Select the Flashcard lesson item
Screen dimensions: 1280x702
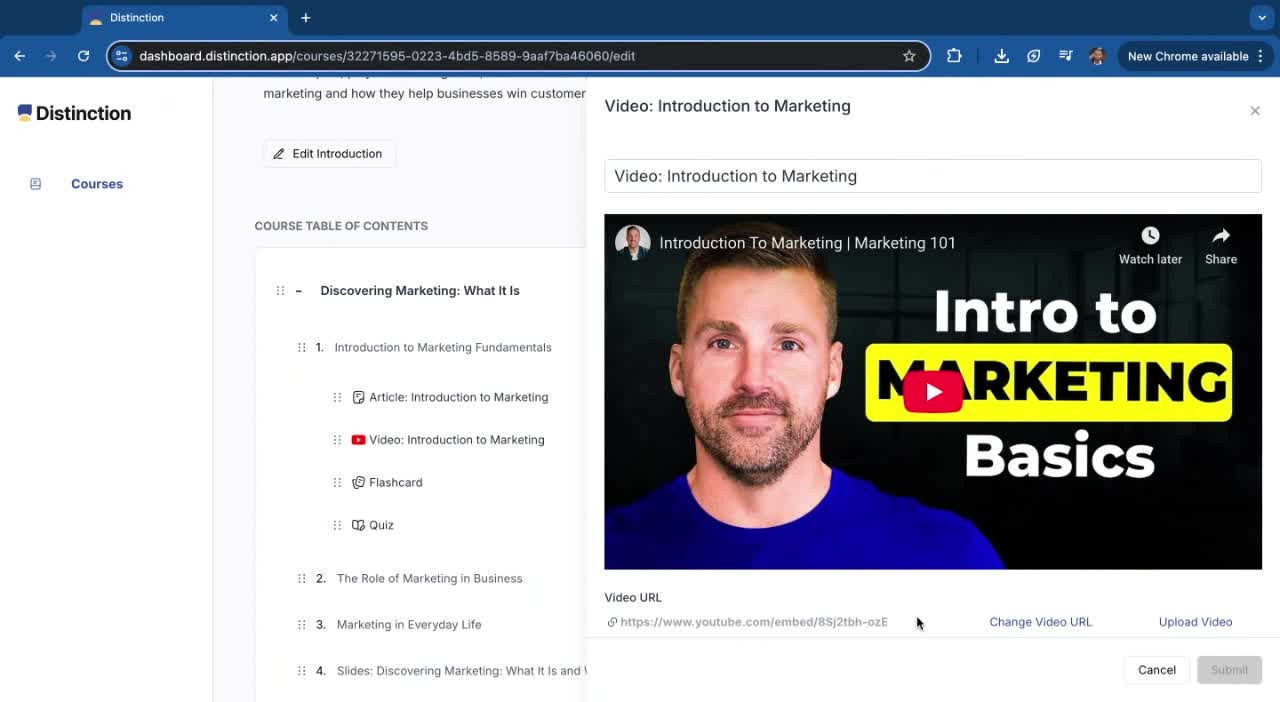[395, 482]
